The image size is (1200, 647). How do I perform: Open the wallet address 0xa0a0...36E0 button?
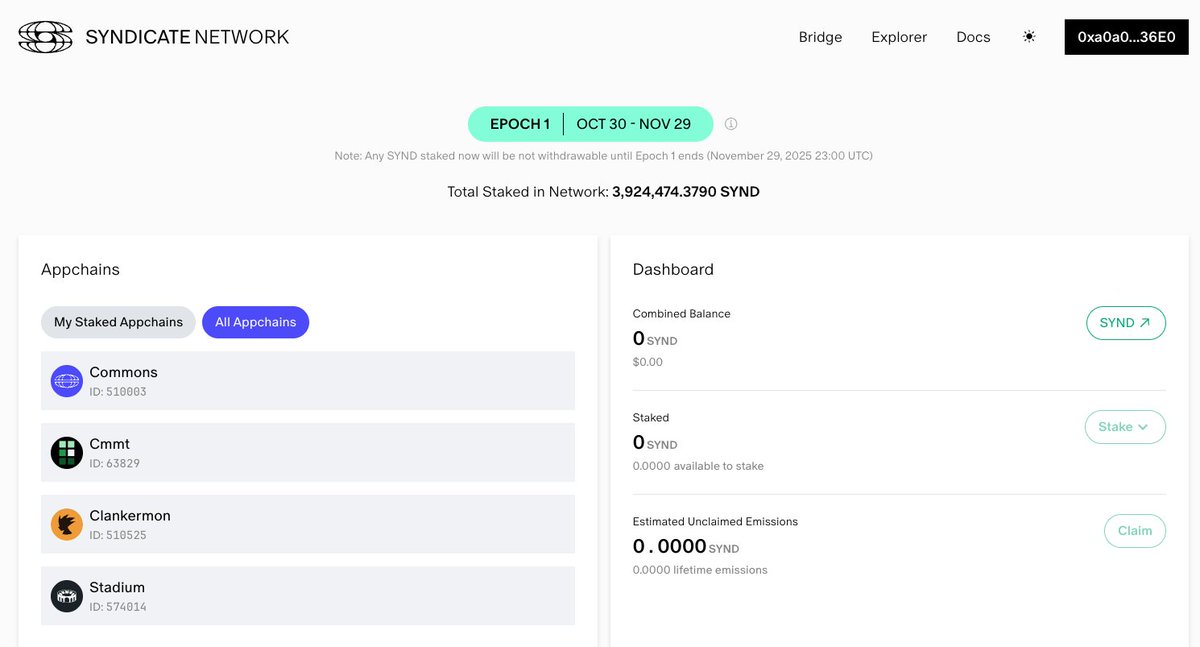click(1126, 37)
